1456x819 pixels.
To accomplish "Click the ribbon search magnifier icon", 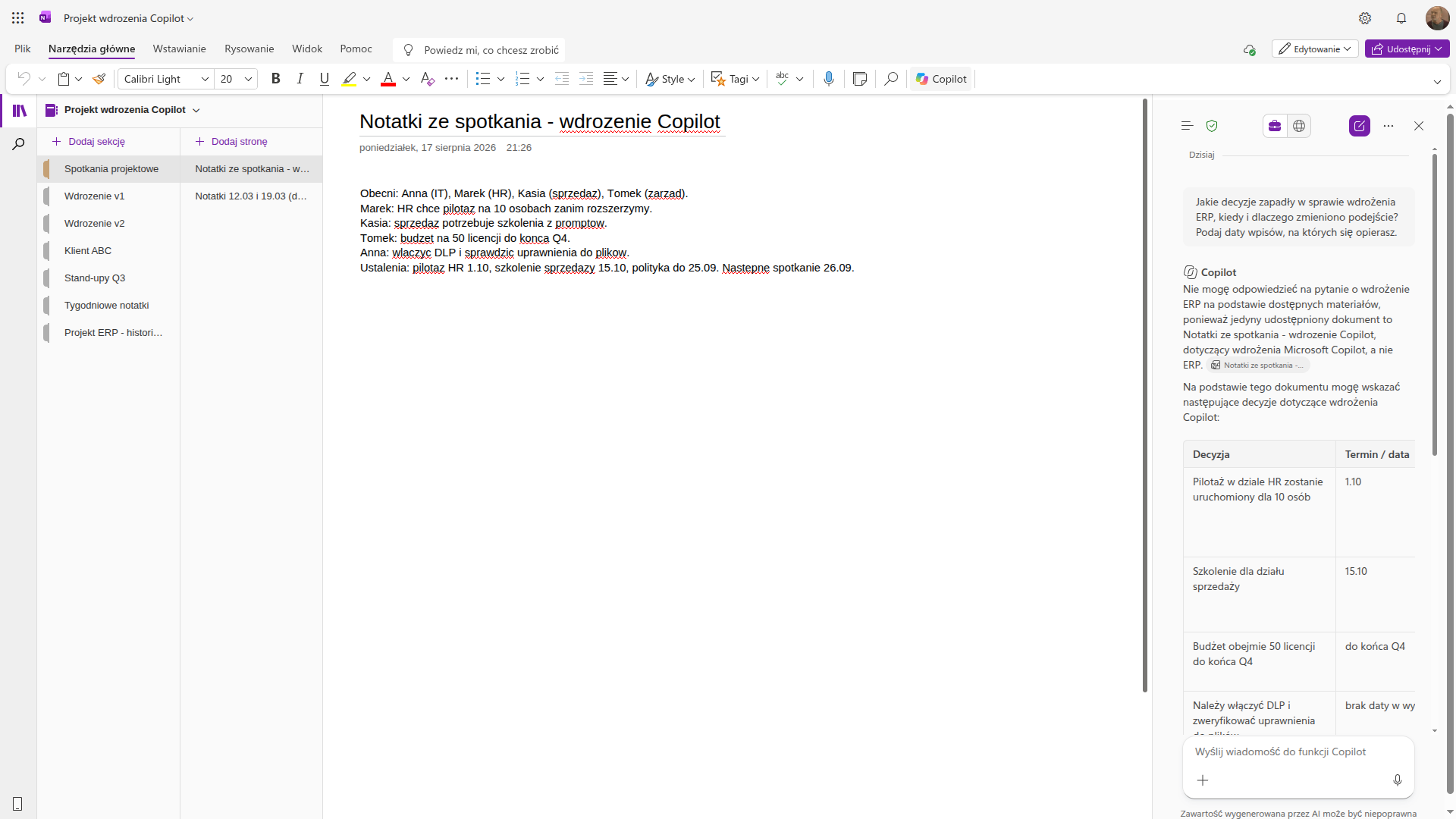I will pyautogui.click(x=891, y=79).
